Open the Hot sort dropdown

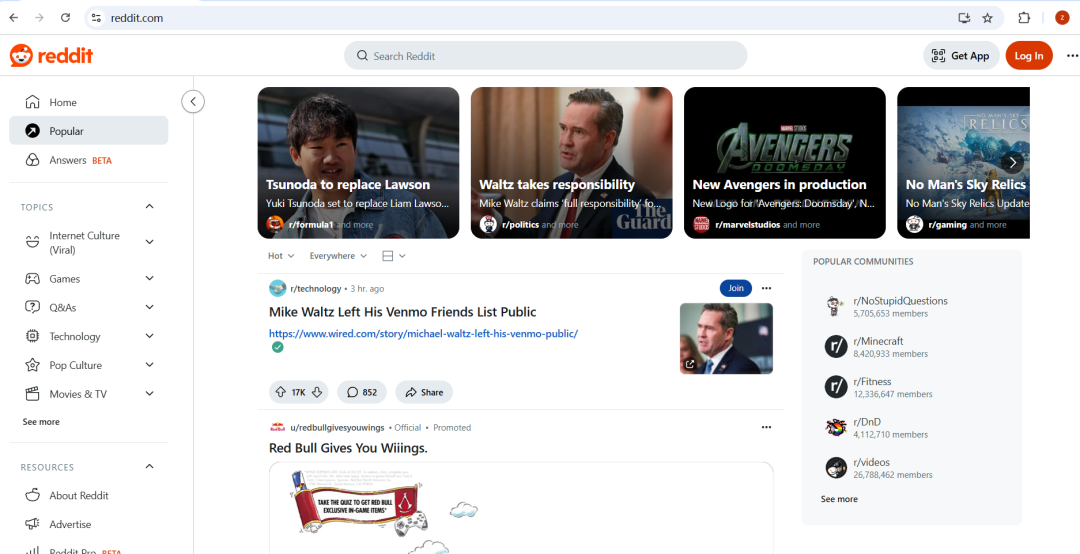(281, 256)
